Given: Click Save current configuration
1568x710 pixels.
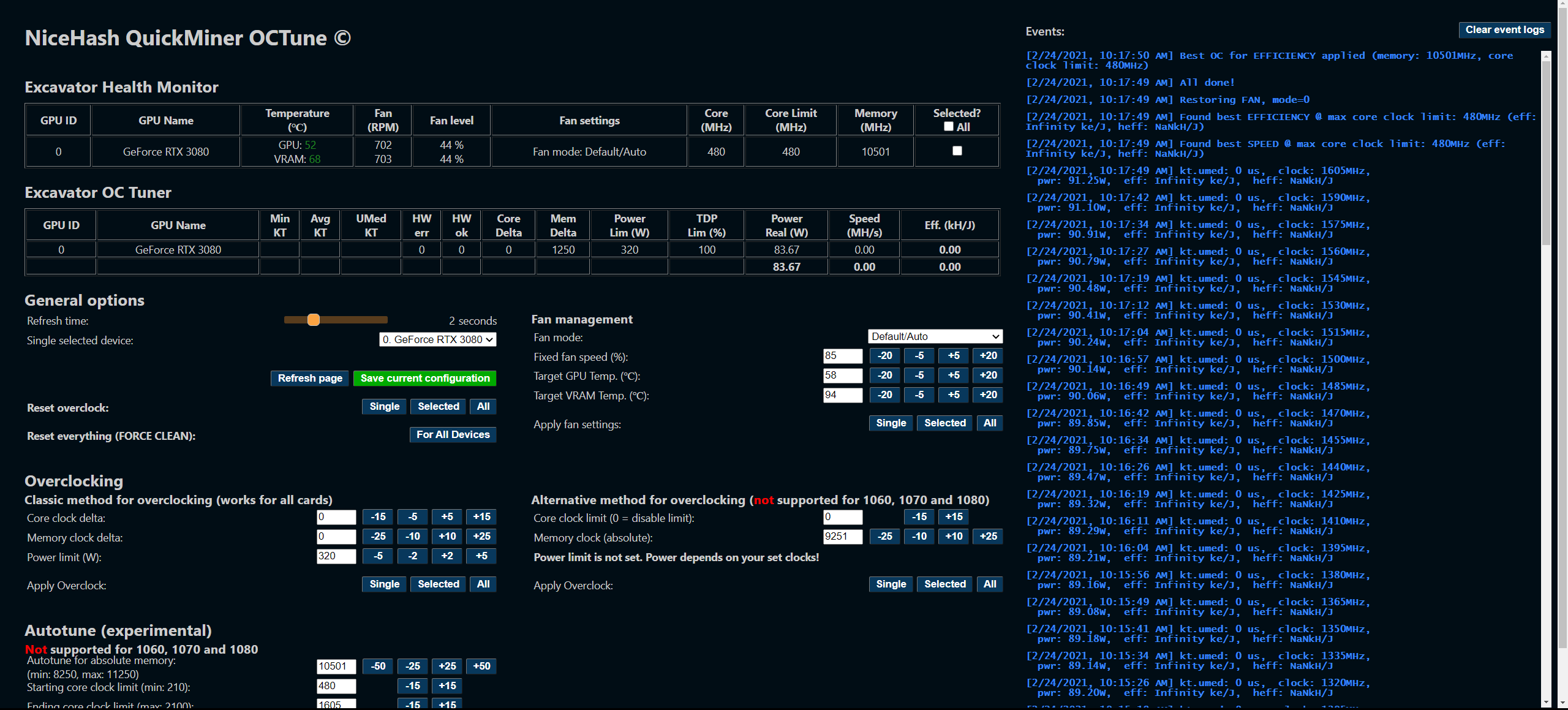Looking at the screenshot, I should point(424,378).
